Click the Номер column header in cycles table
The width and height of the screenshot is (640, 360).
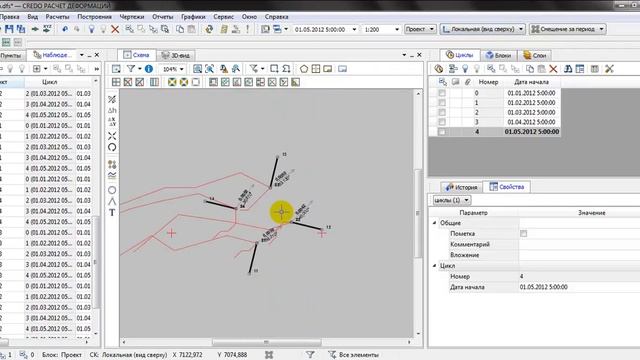[x=488, y=82]
